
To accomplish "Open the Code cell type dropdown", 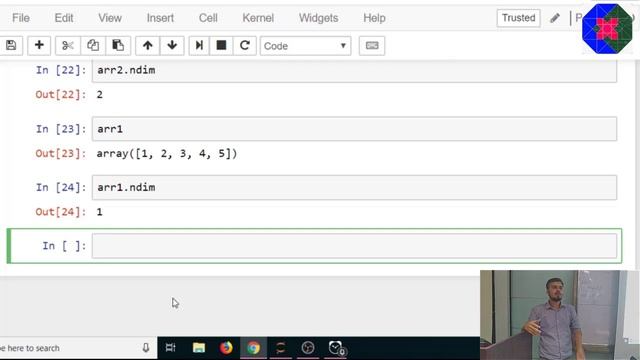I will [305, 46].
